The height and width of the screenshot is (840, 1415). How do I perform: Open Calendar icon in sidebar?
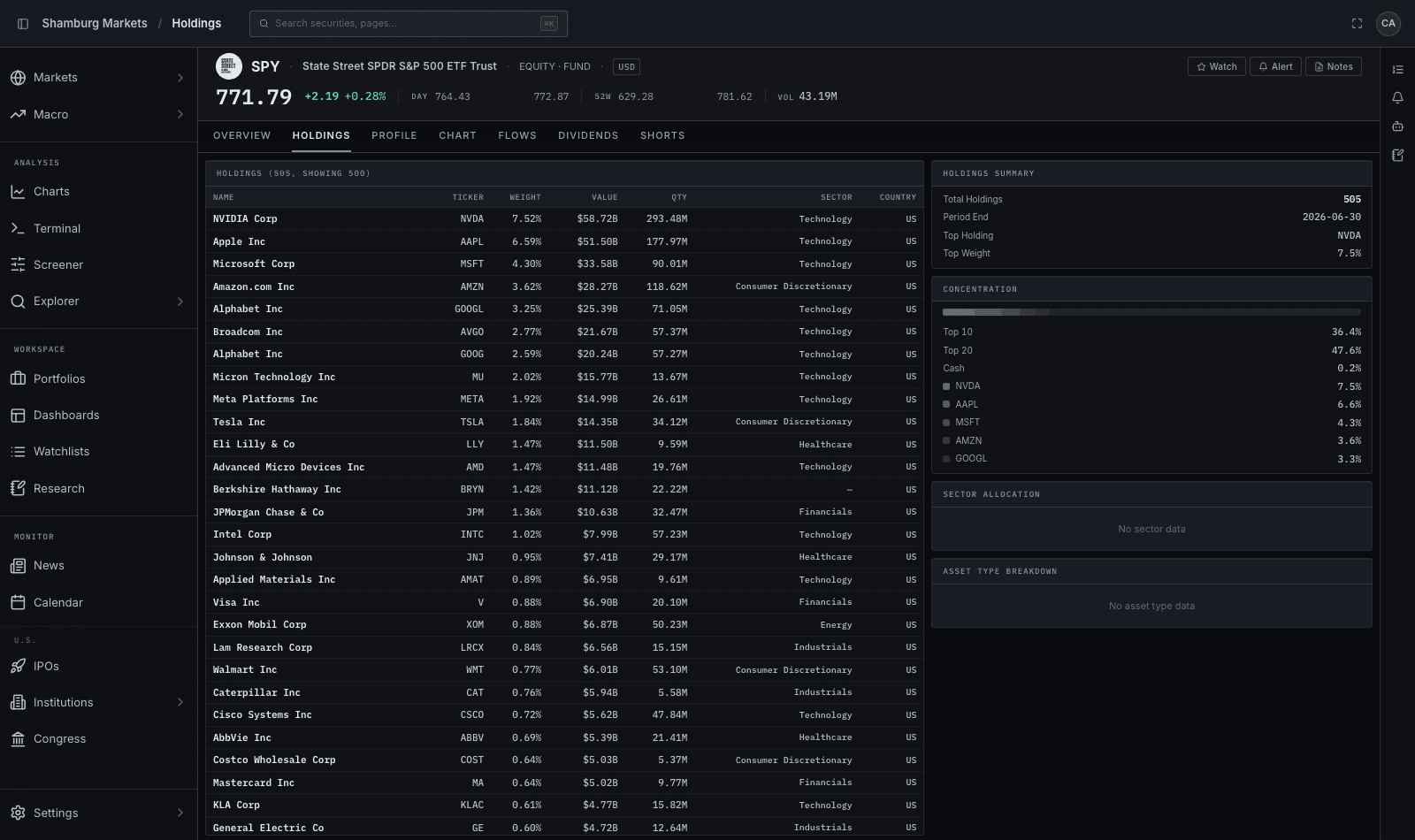[18, 602]
